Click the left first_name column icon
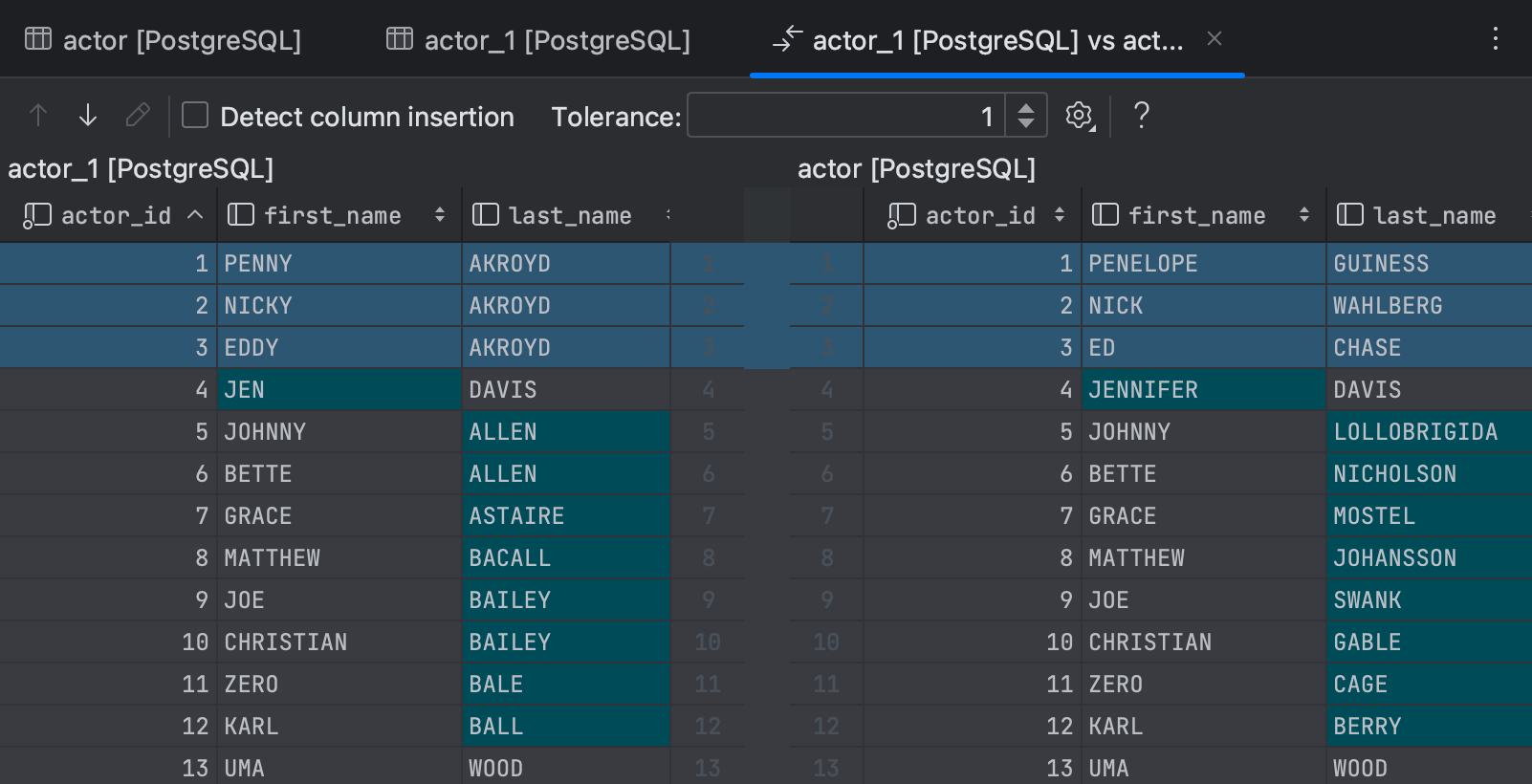 pos(241,215)
